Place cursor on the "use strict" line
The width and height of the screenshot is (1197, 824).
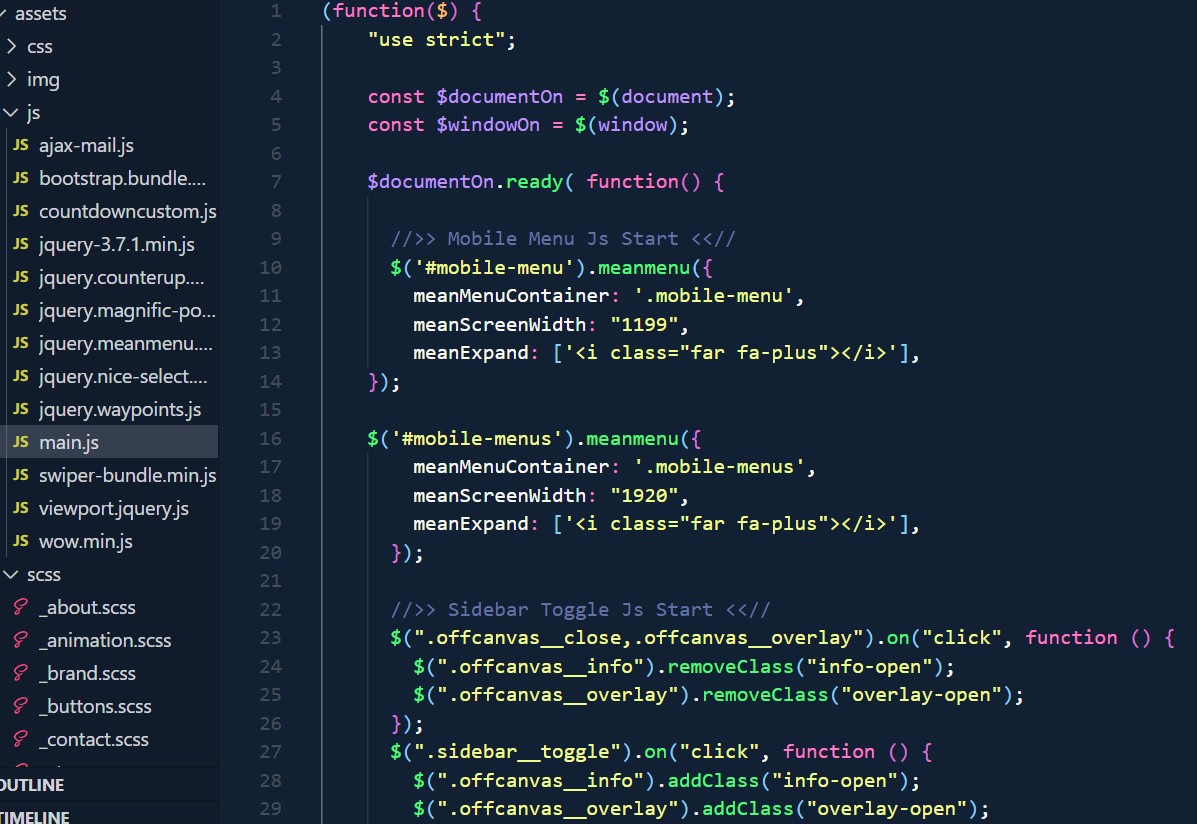click(x=440, y=40)
